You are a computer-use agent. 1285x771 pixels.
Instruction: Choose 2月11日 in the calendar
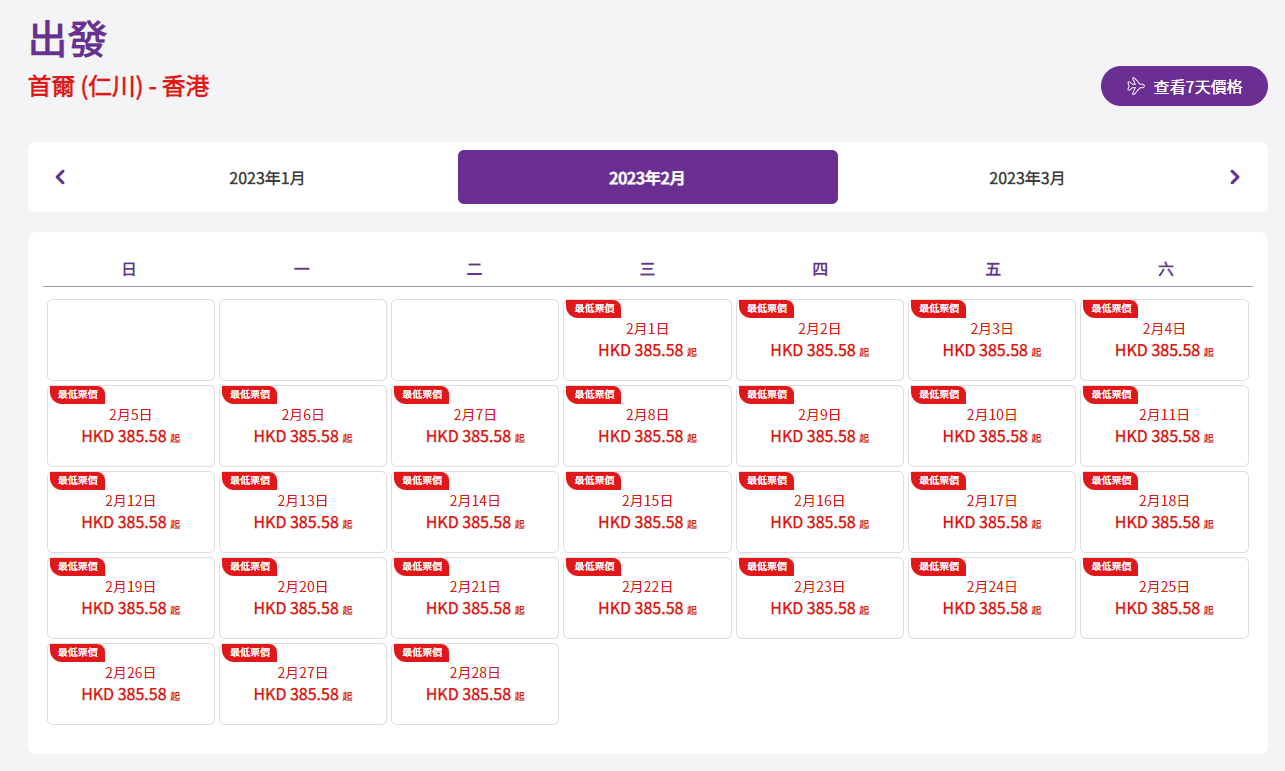pos(1164,426)
